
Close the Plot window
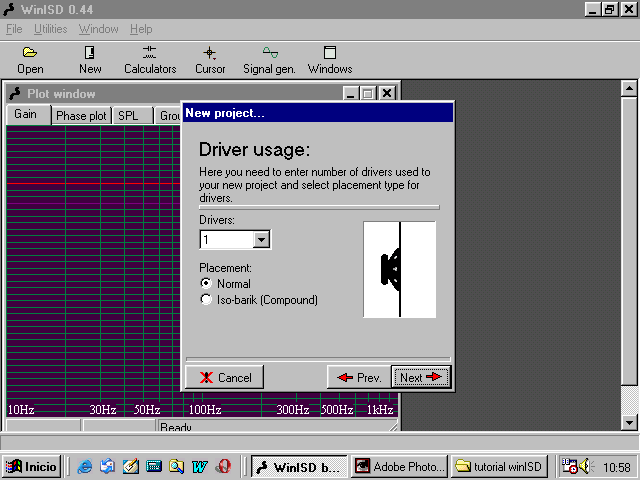click(x=387, y=93)
